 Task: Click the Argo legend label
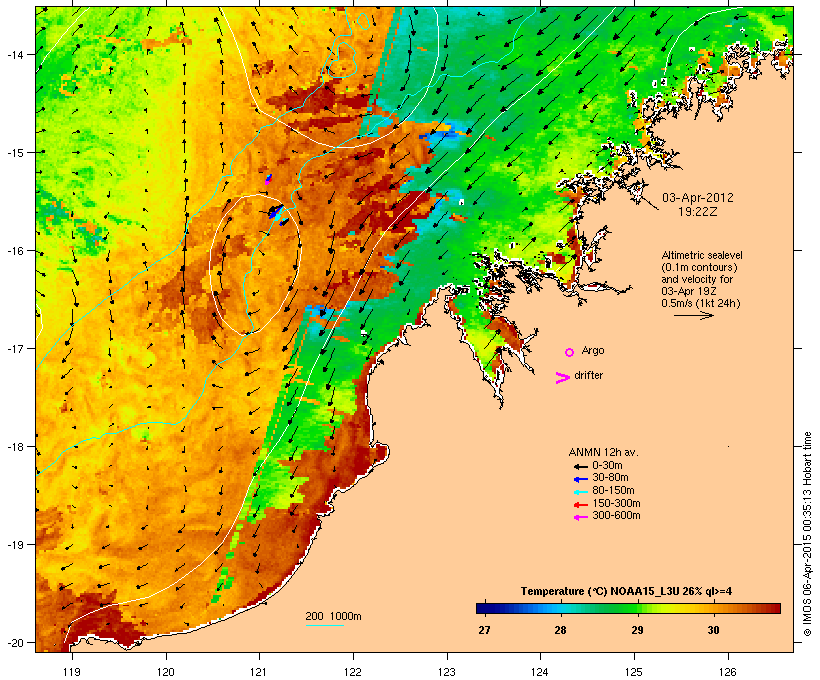tap(593, 350)
